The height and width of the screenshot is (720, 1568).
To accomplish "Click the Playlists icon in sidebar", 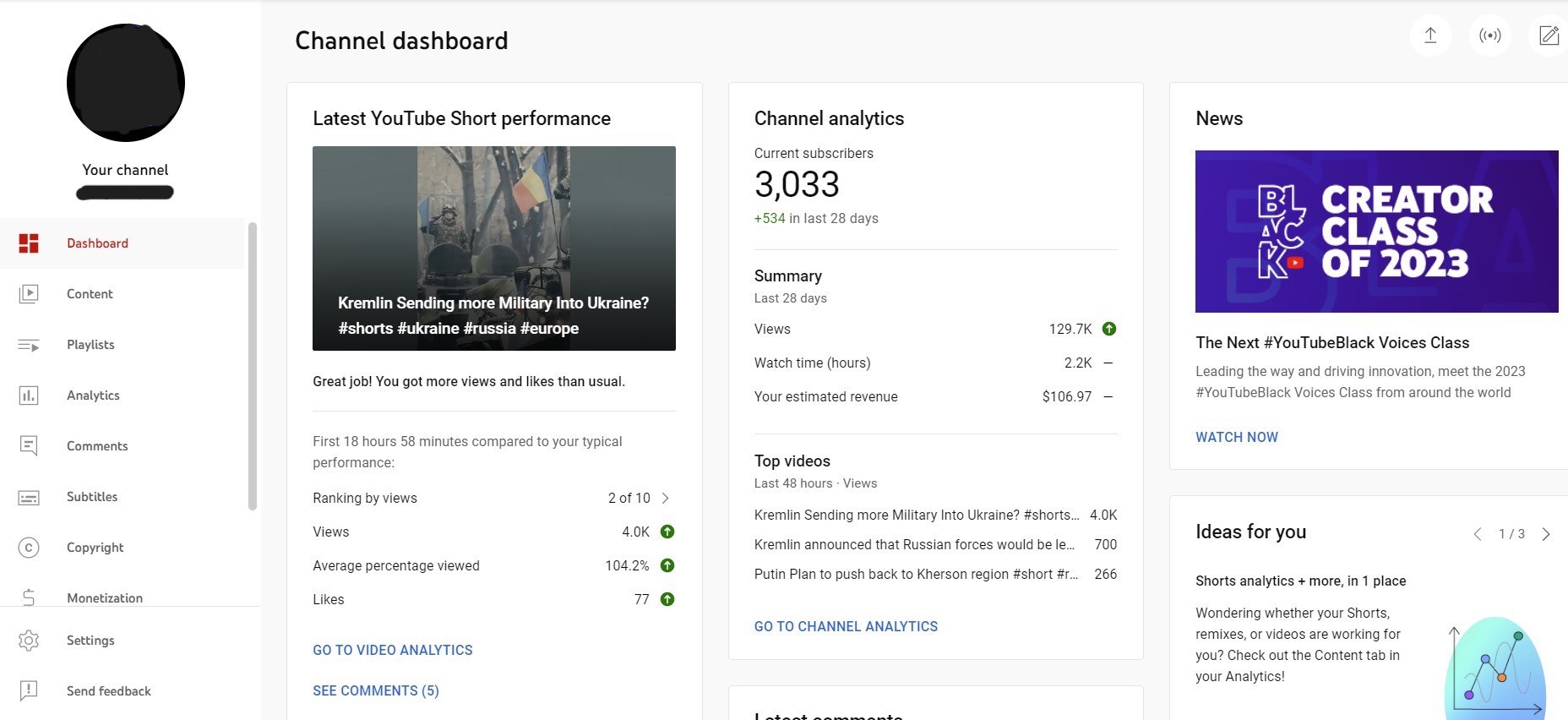I will [x=29, y=345].
